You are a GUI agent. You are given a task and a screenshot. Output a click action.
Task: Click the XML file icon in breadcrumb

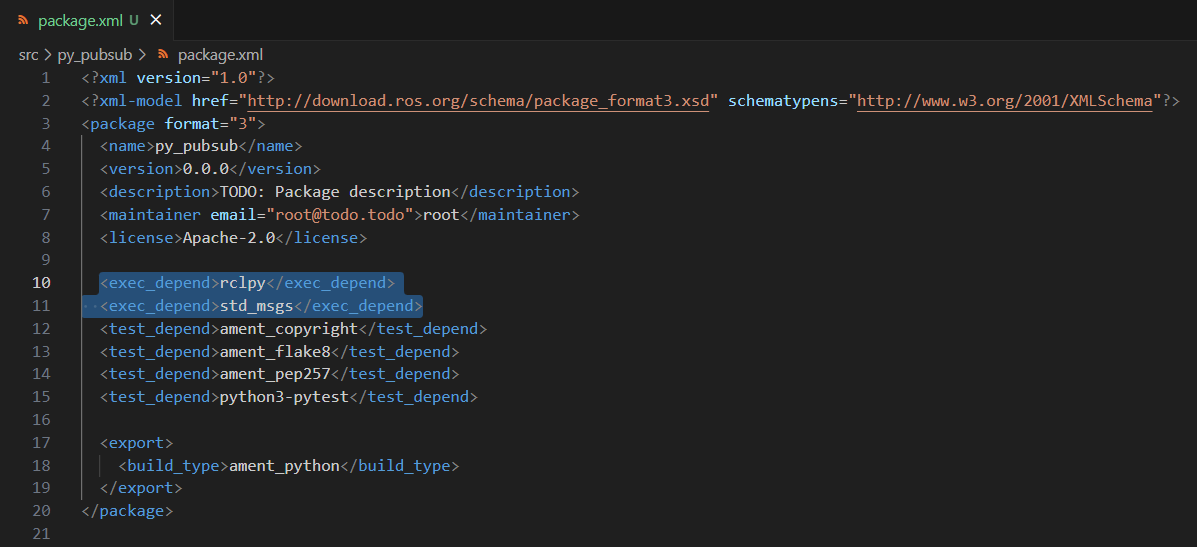point(162,55)
